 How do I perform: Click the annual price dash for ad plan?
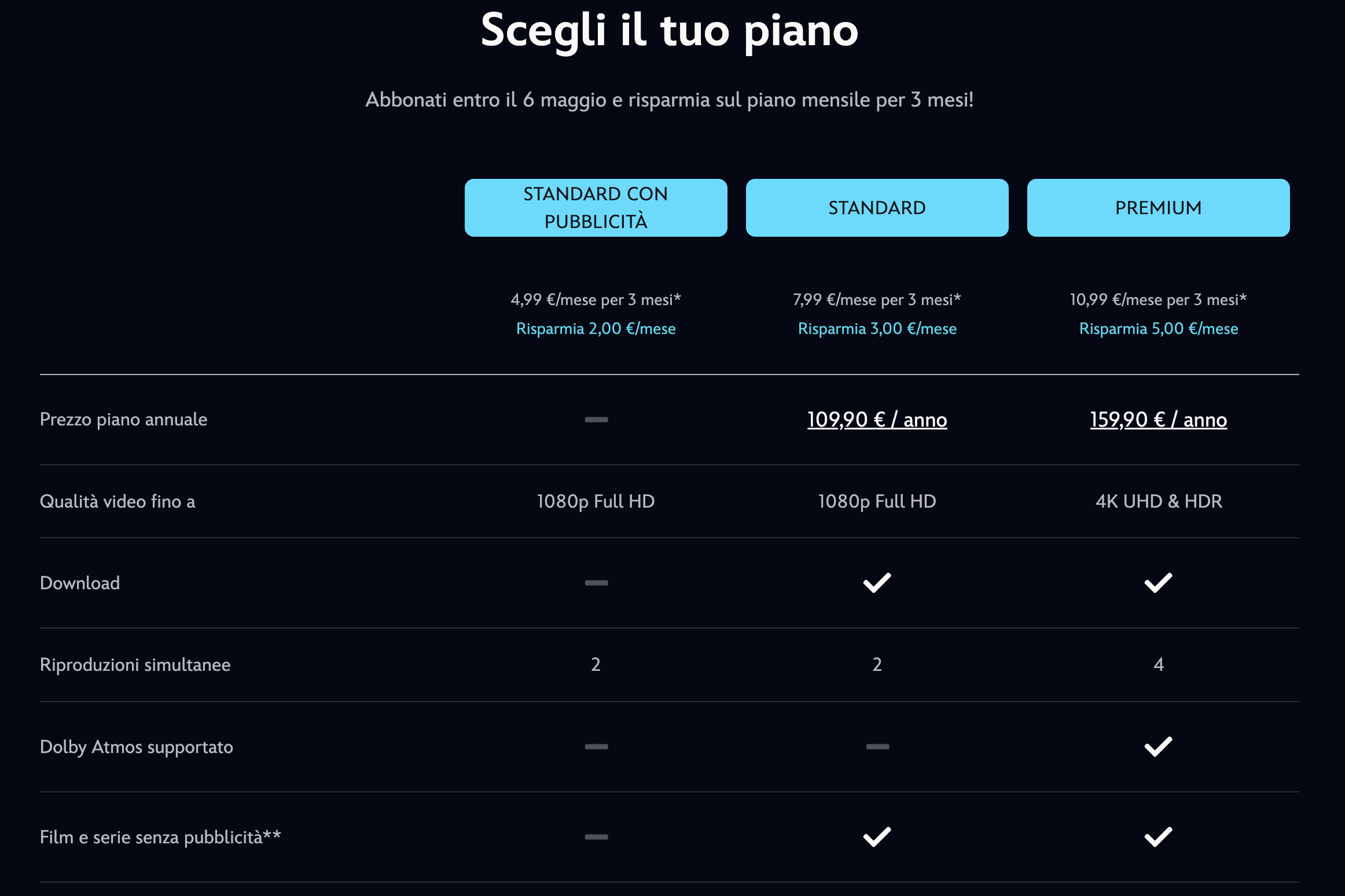596,420
